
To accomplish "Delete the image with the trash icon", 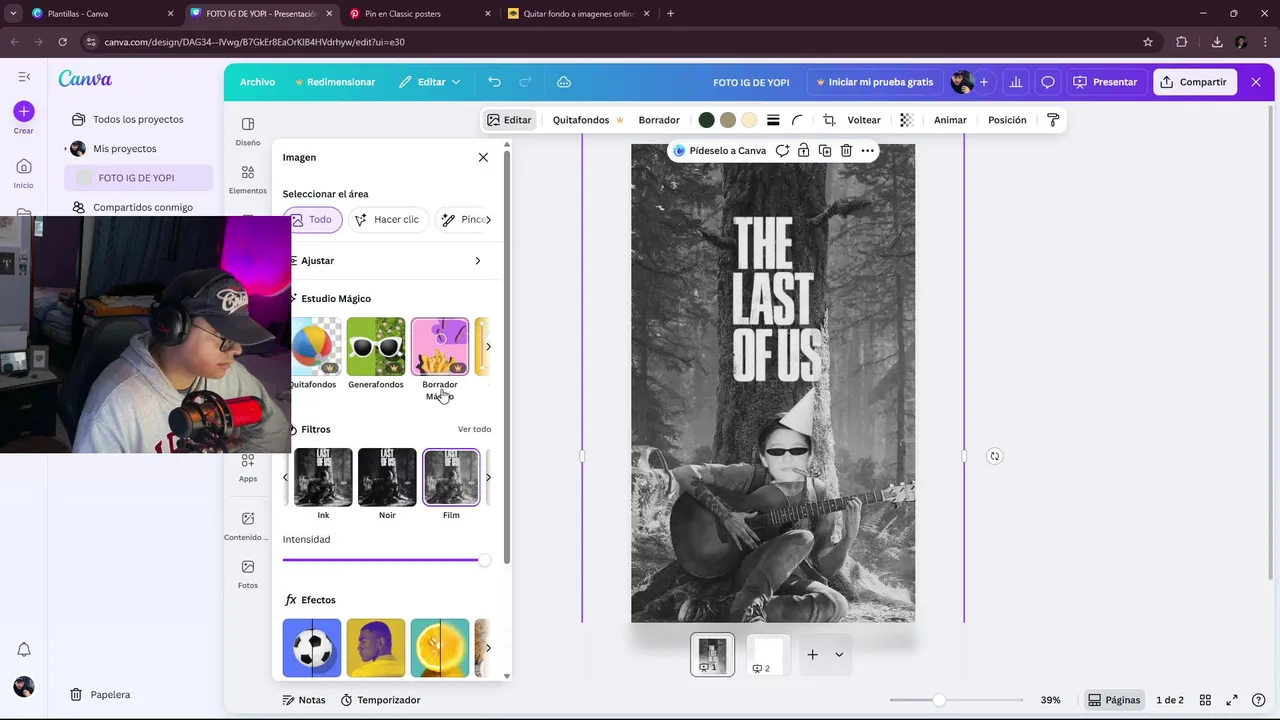I will point(846,151).
